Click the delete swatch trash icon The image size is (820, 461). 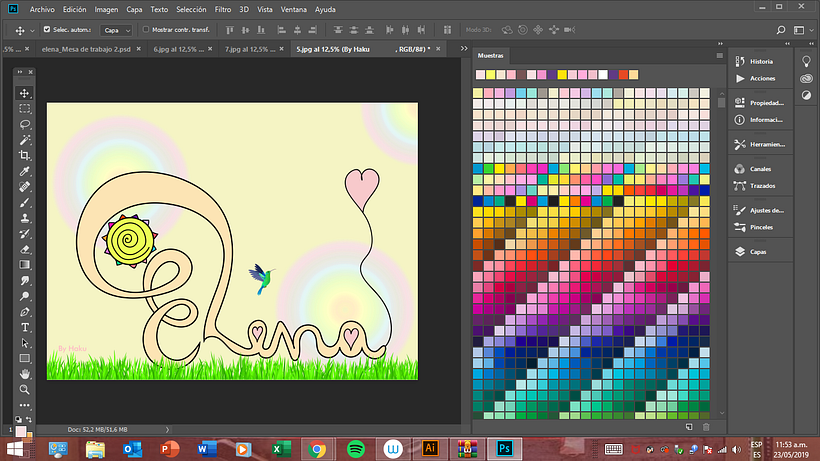coord(706,427)
